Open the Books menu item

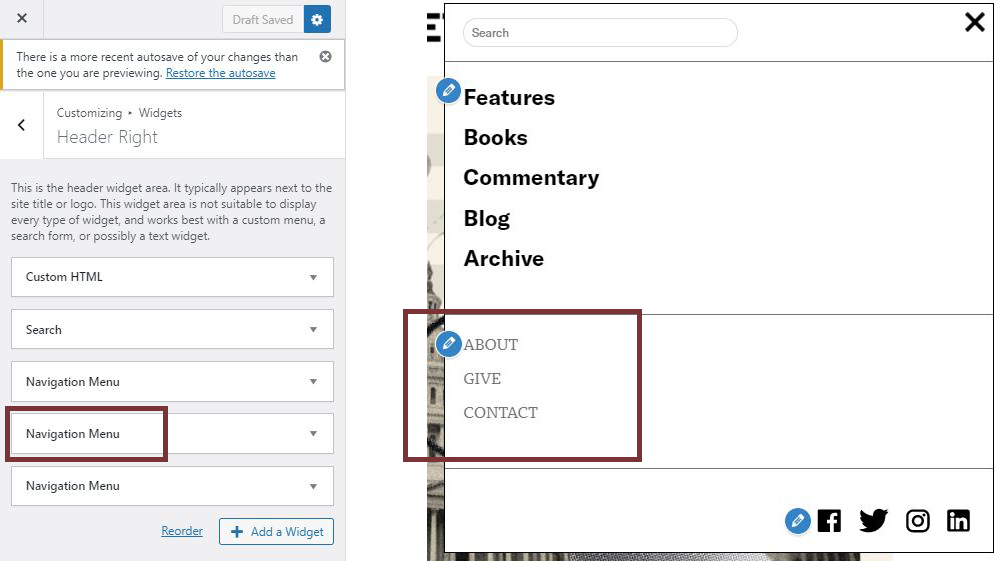coord(495,138)
